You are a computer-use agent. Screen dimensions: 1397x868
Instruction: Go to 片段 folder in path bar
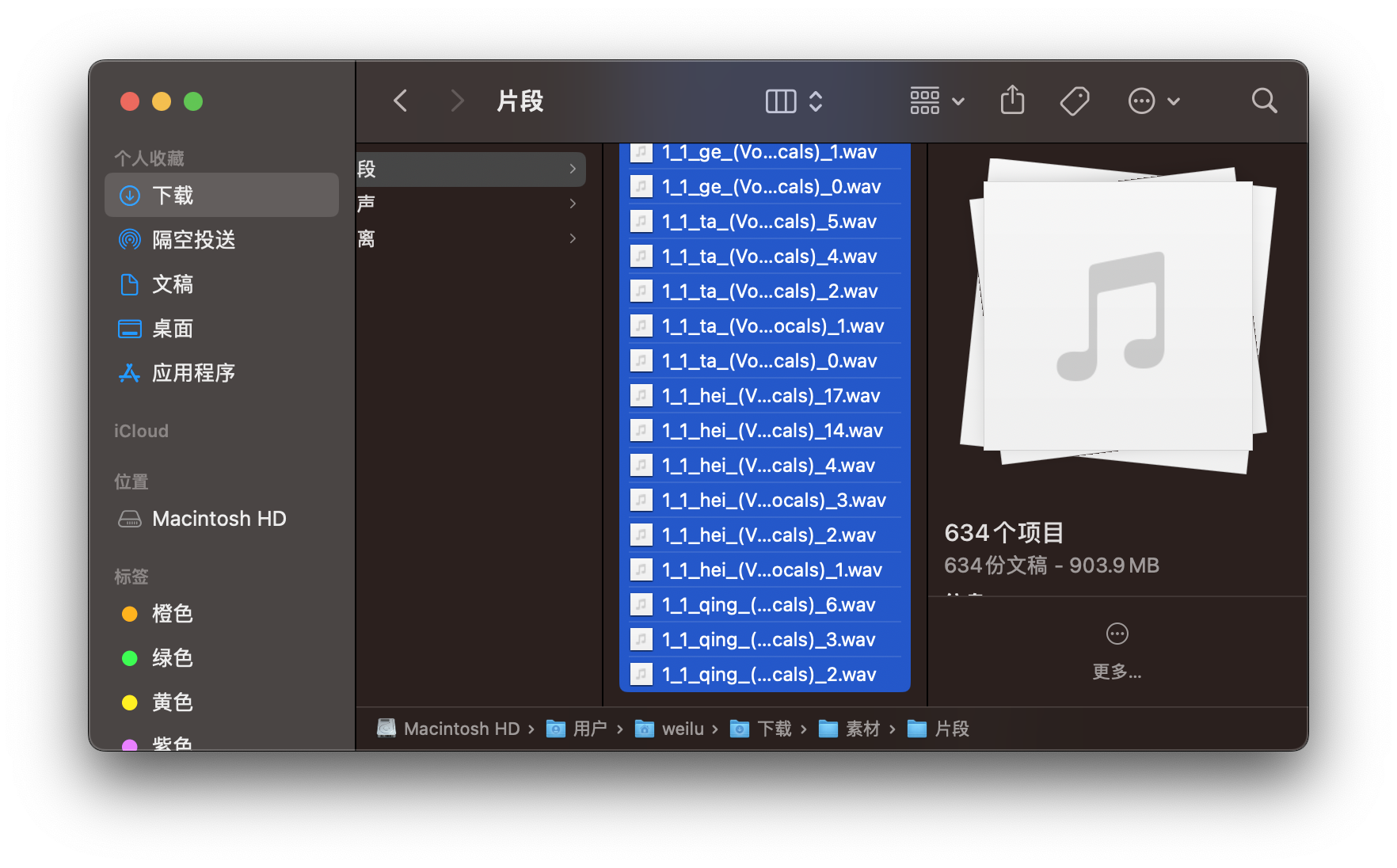(938, 729)
